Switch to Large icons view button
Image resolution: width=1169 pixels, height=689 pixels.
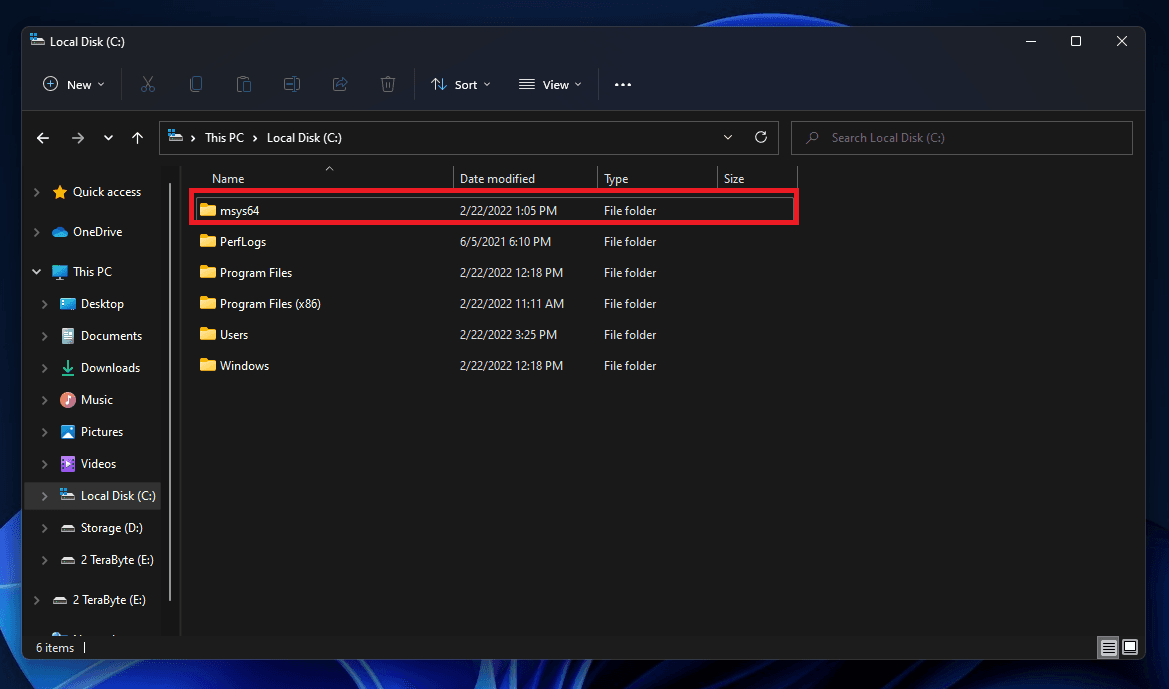[1130, 647]
